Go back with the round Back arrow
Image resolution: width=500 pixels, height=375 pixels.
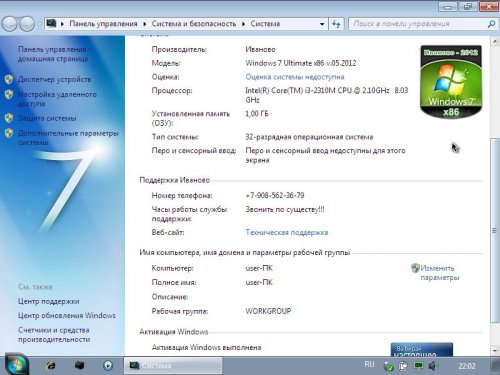coord(9,24)
